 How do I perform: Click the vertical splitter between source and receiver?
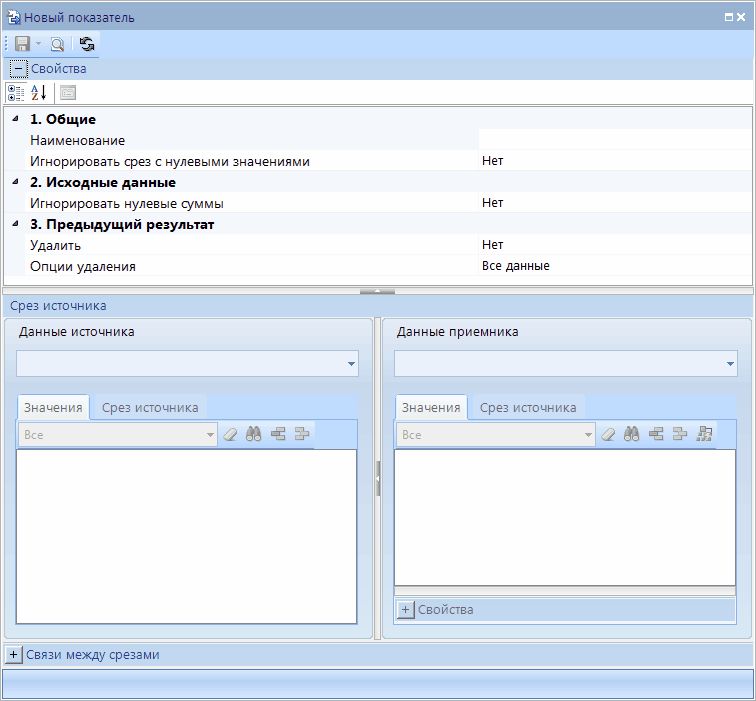point(378,478)
